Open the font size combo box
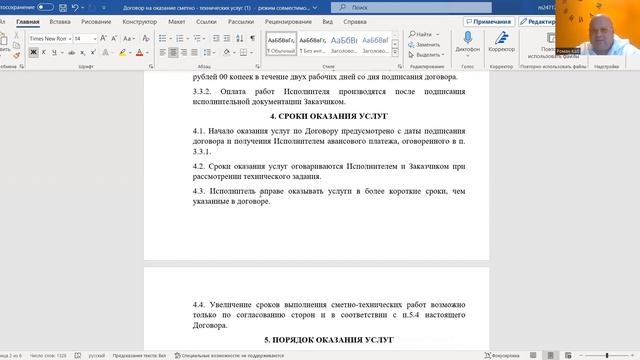Viewport: 640px width, 360px height. 85,38
